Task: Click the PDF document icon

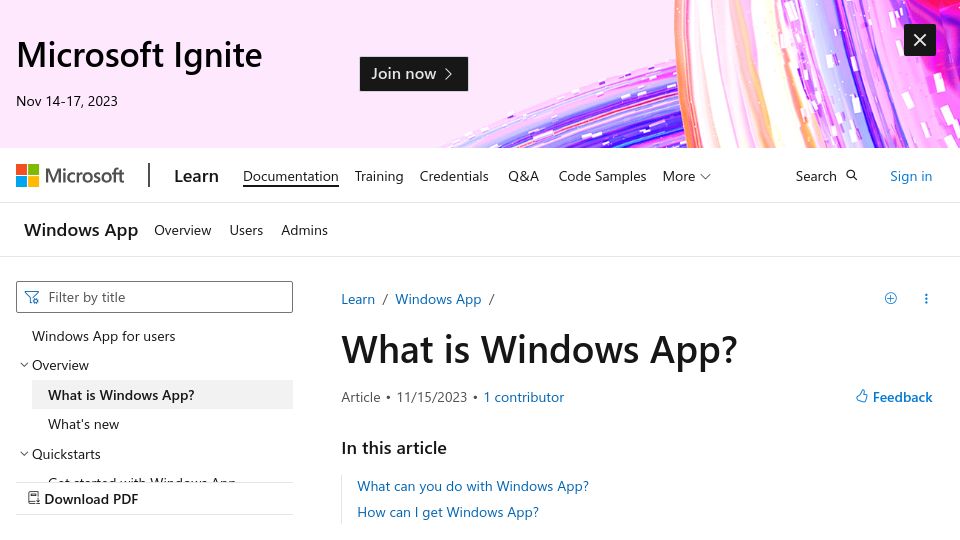Action: pyautogui.click(x=34, y=498)
